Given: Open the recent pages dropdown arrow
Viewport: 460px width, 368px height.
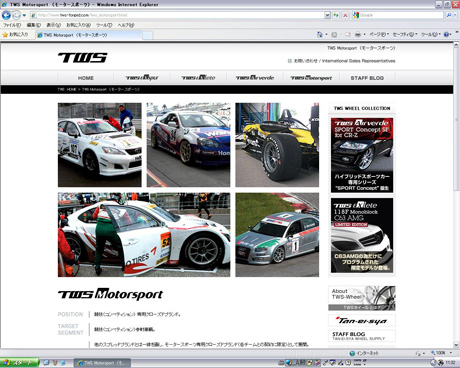Looking at the screenshot, I should pos(24,15).
